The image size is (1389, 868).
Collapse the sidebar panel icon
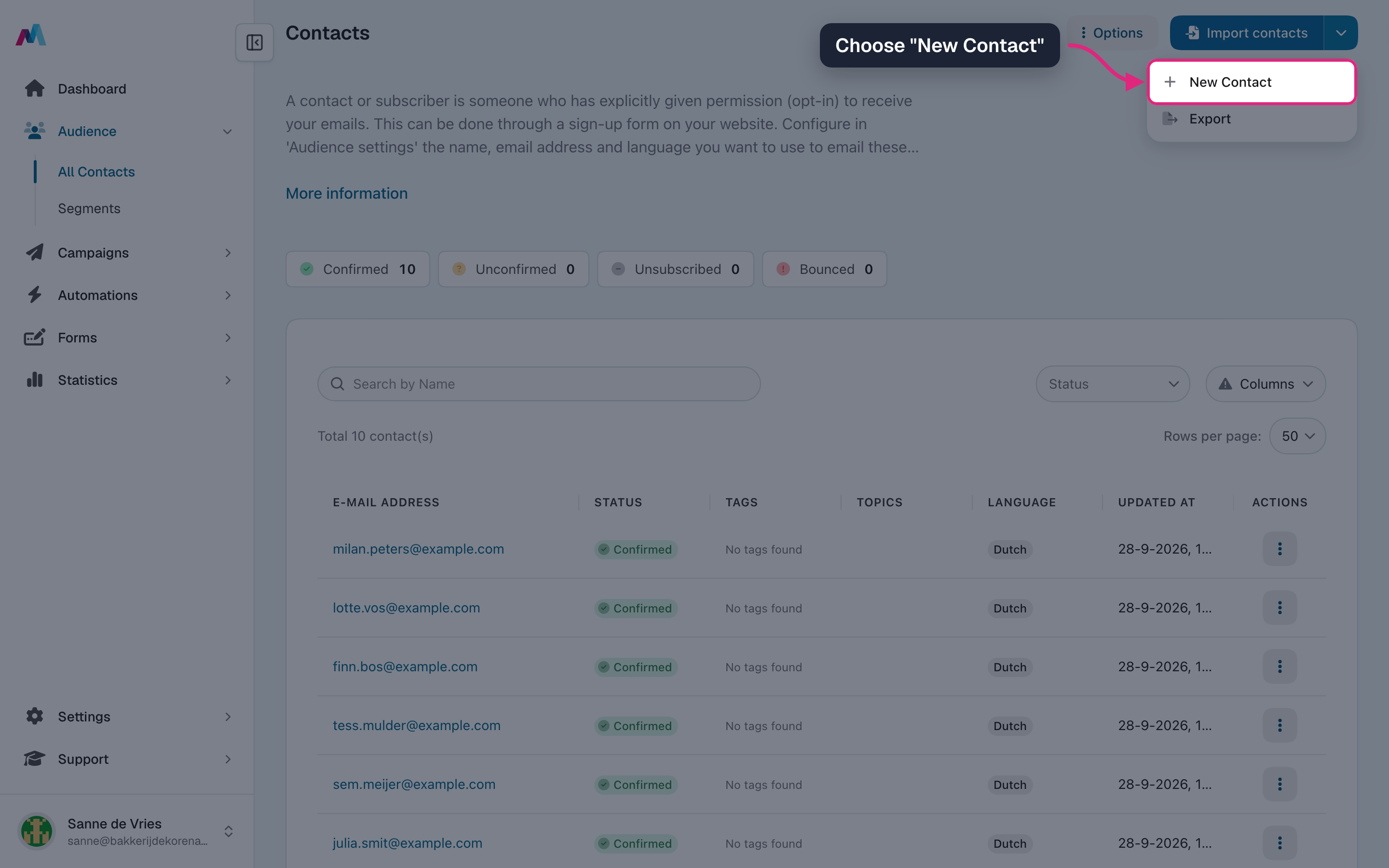click(x=254, y=42)
